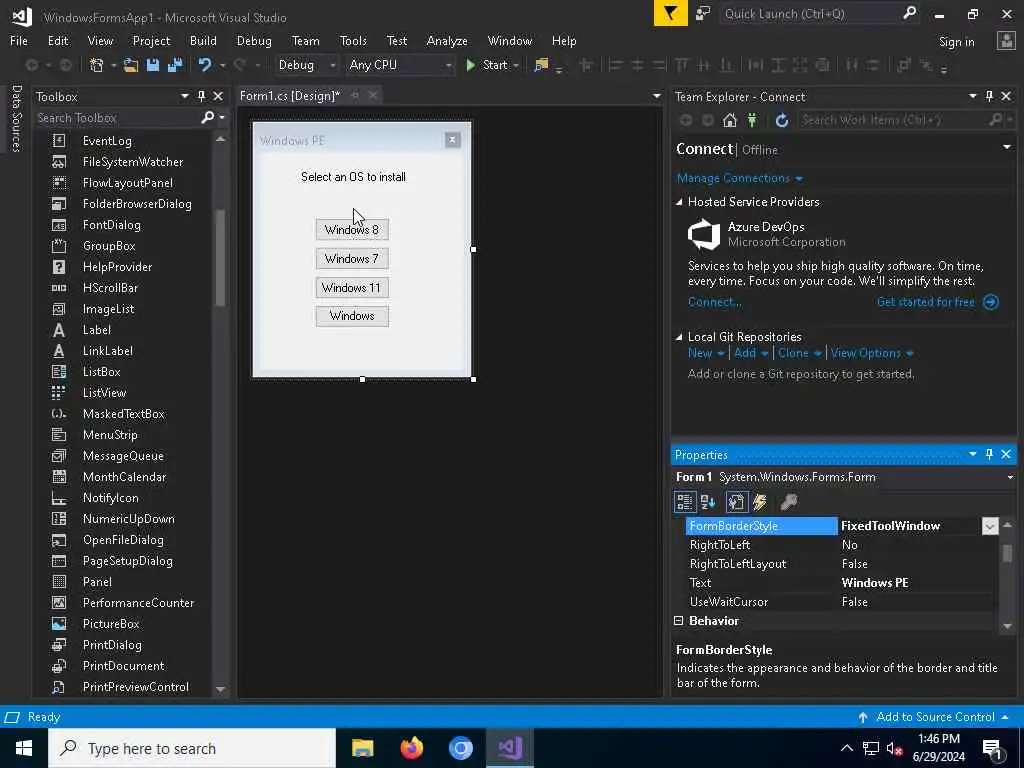Viewport: 1024px width, 768px height.
Task: Collapse the Local Git Repositories section
Action: [x=679, y=337]
